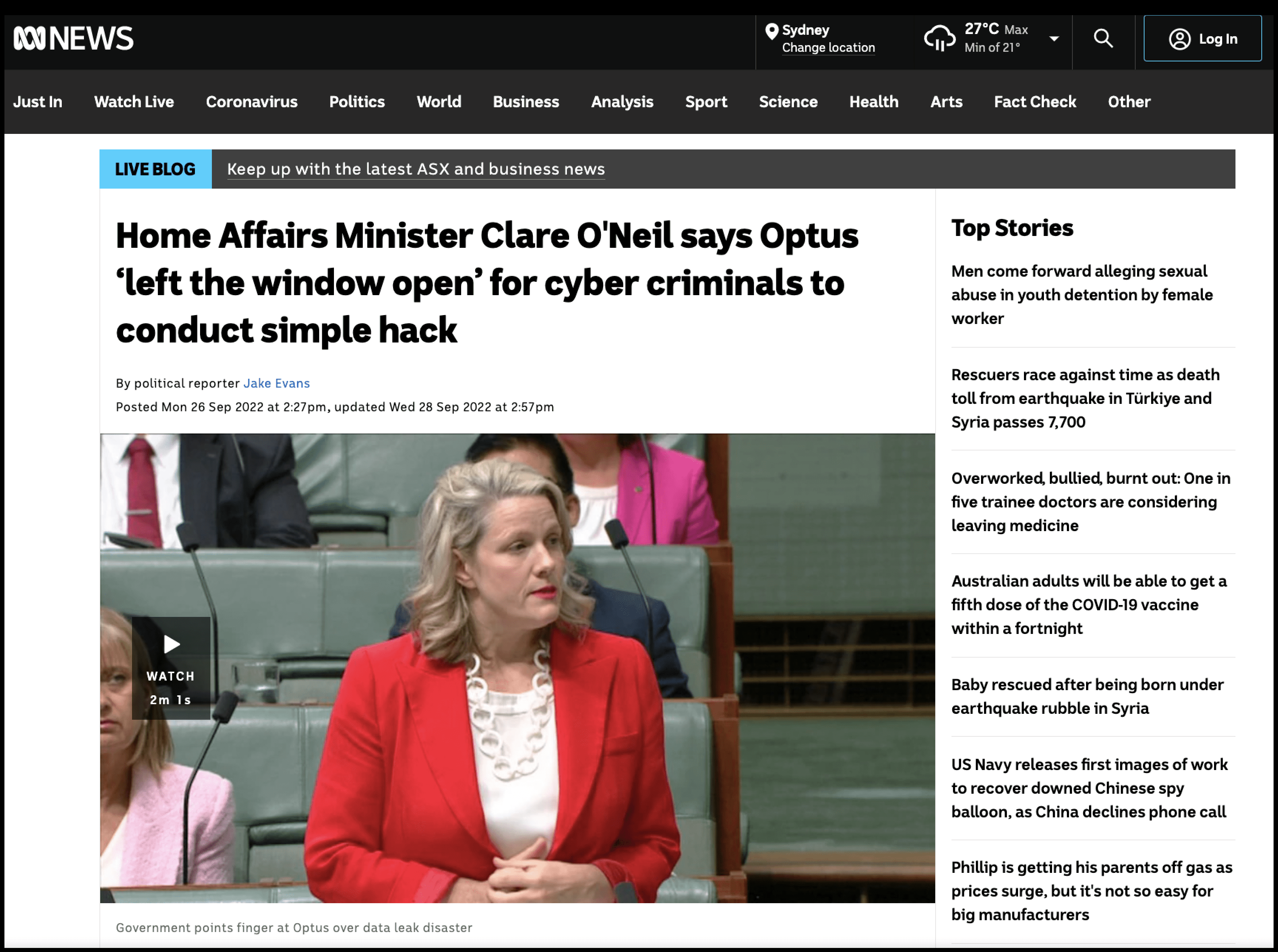The image size is (1278, 952).
Task: Click the LIVE BLOG label
Action: click(156, 169)
